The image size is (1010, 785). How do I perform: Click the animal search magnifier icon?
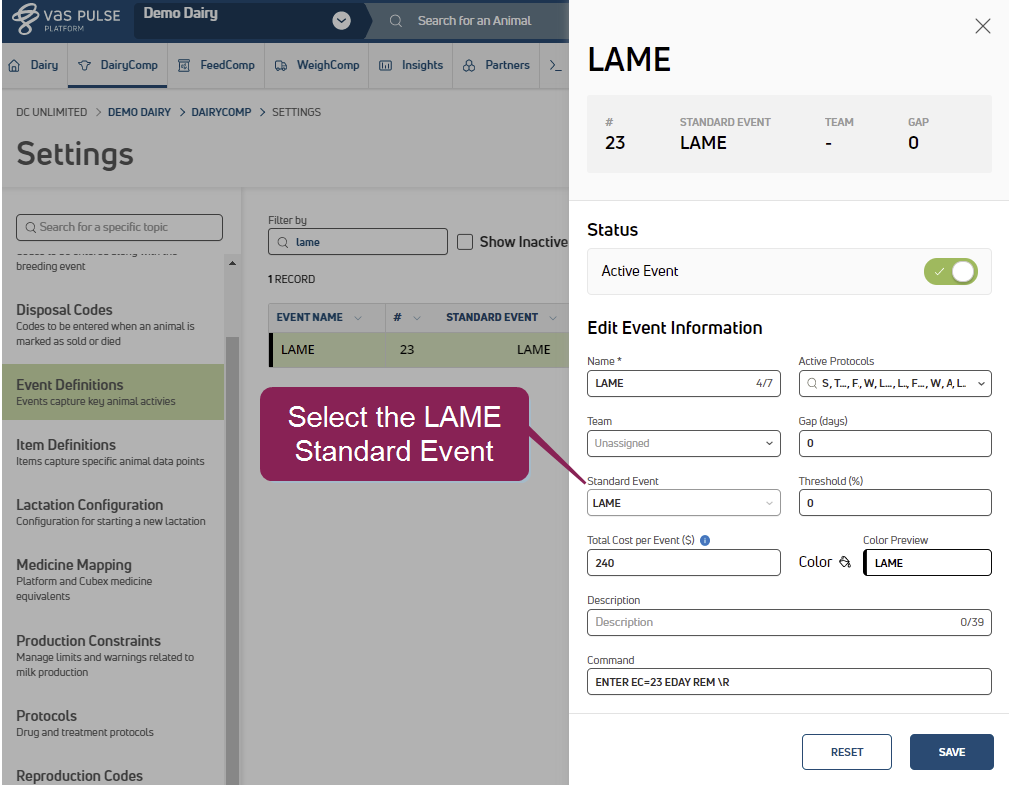[x=397, y=21]
